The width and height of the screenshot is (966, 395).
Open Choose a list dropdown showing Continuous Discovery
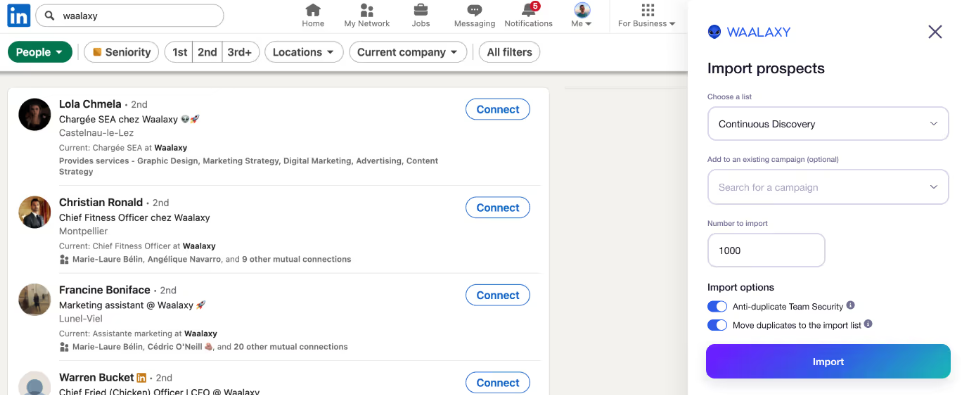[x=828, y=124]
